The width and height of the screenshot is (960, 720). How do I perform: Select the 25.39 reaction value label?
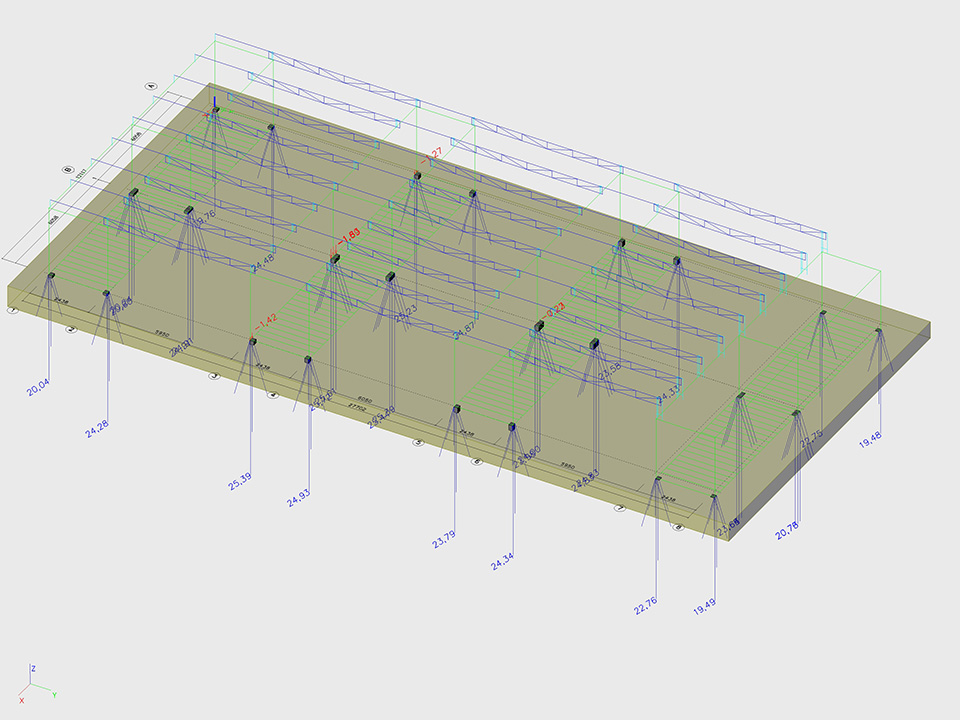click(240, 479)
